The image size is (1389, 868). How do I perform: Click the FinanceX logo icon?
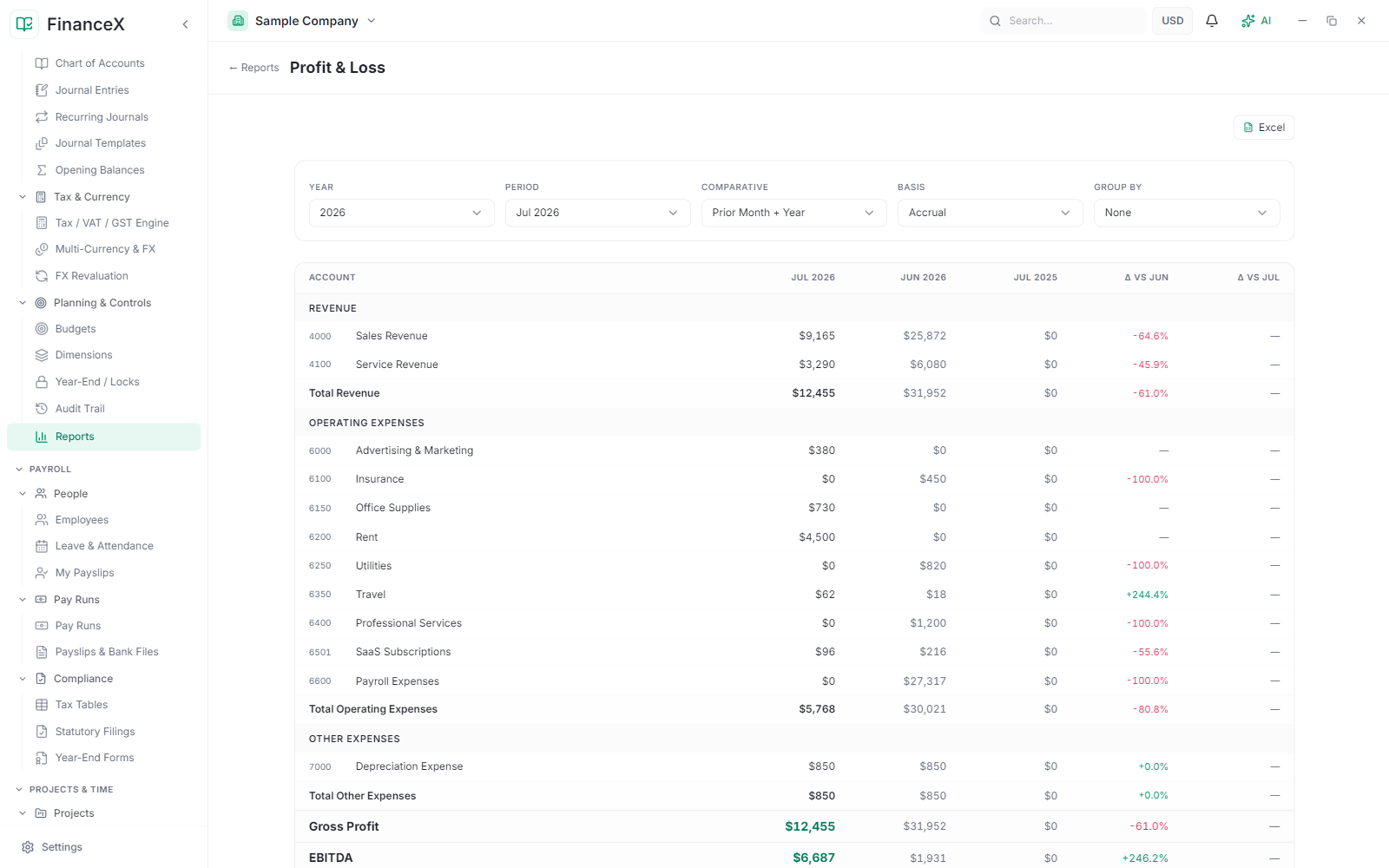[24, 24]
